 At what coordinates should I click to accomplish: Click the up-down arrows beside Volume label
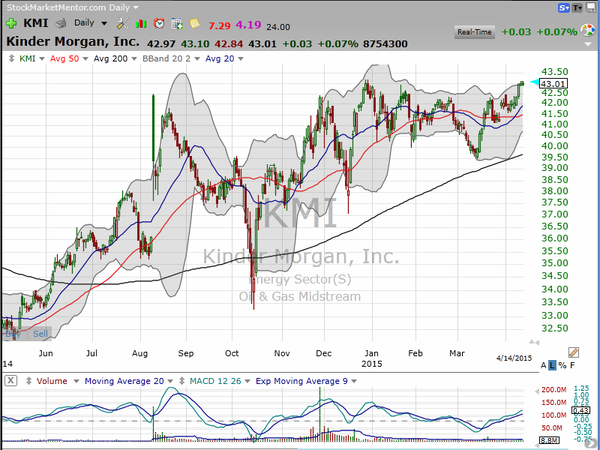[x=29, y=381]
